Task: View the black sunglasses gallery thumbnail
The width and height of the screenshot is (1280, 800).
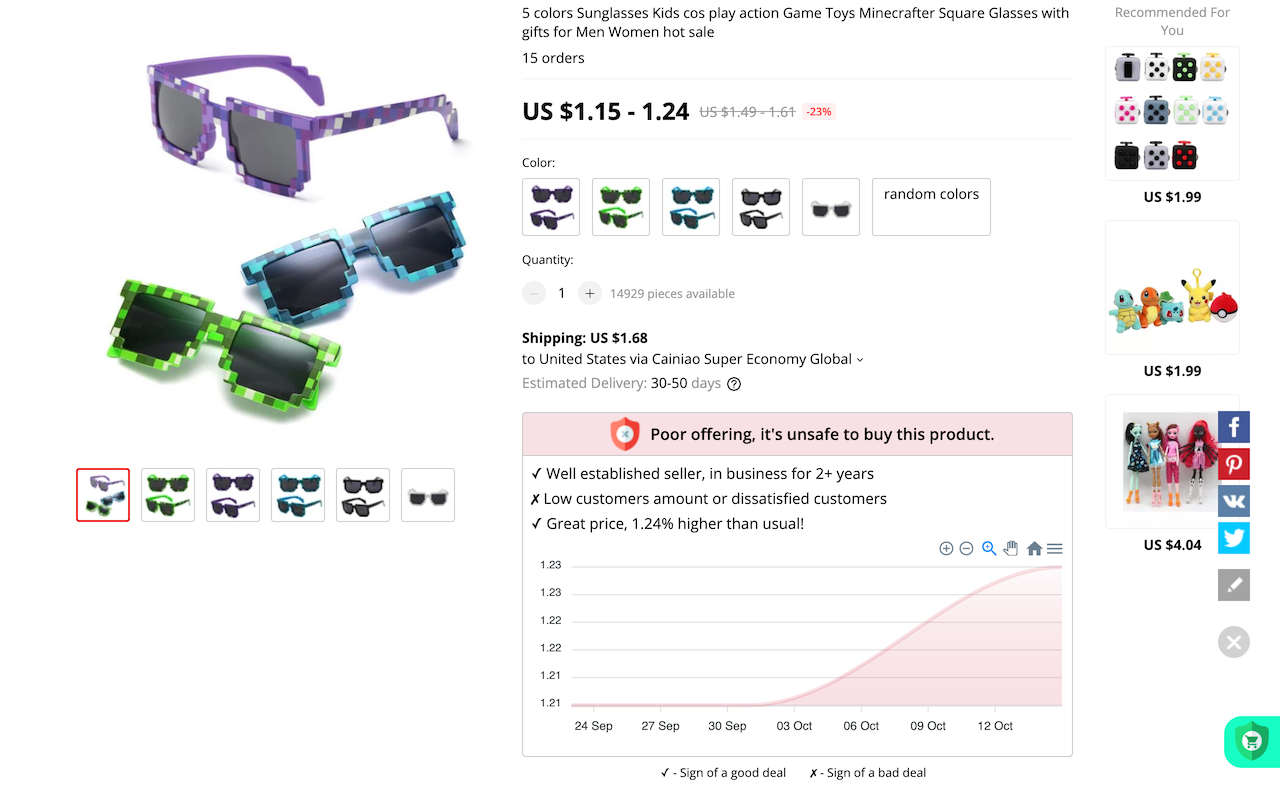Action: tap(363, 495)
